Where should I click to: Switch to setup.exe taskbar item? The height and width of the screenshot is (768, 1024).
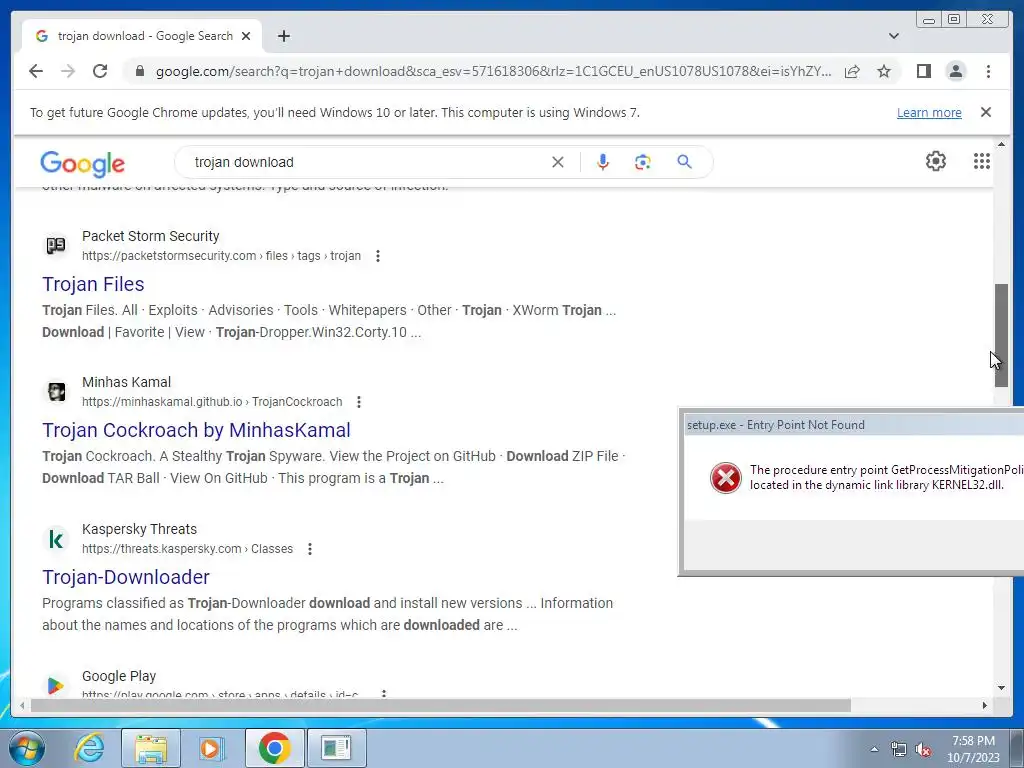tap(337, 748)
